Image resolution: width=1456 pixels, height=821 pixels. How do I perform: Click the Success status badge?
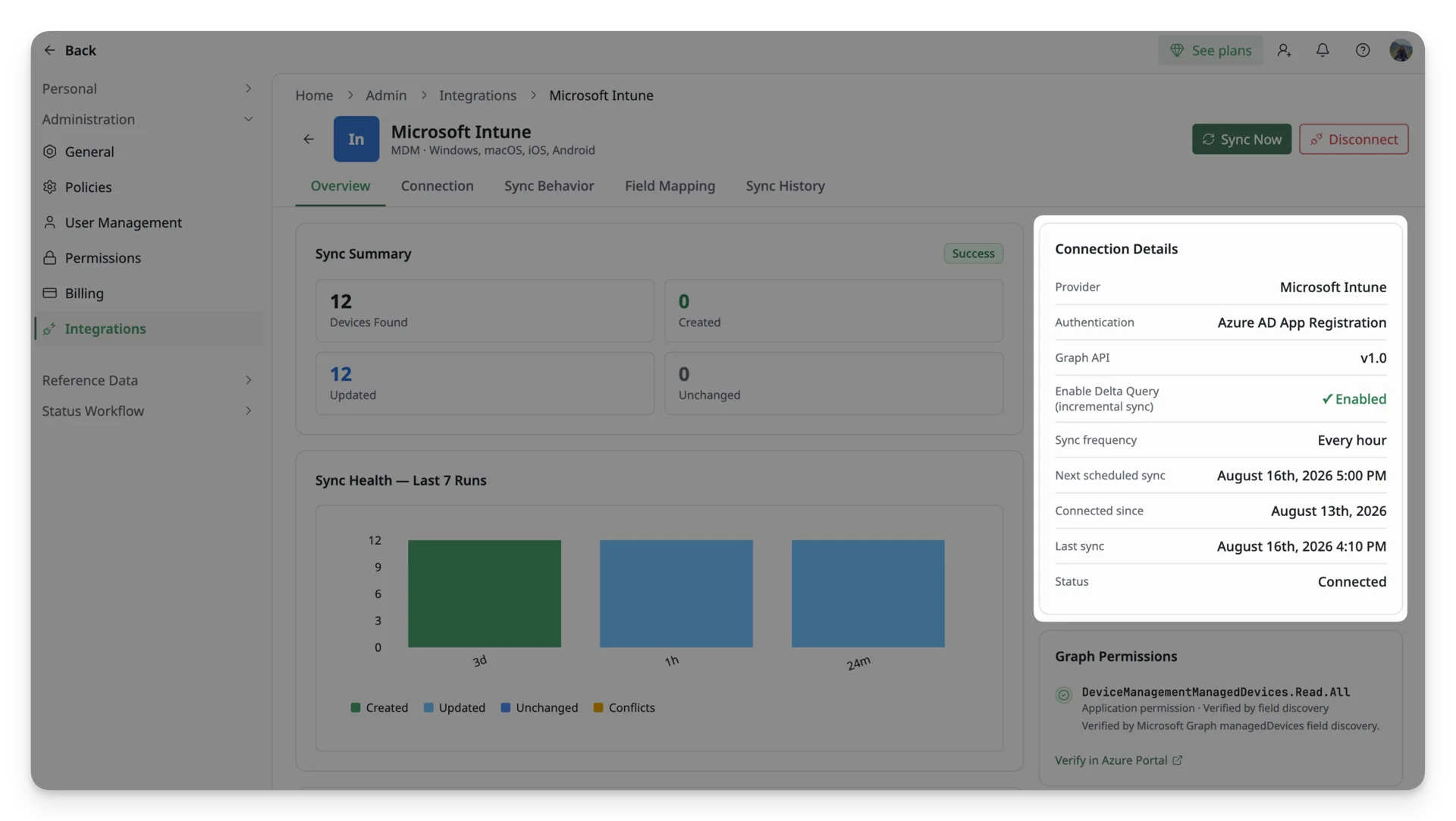(x=973, y=253)
